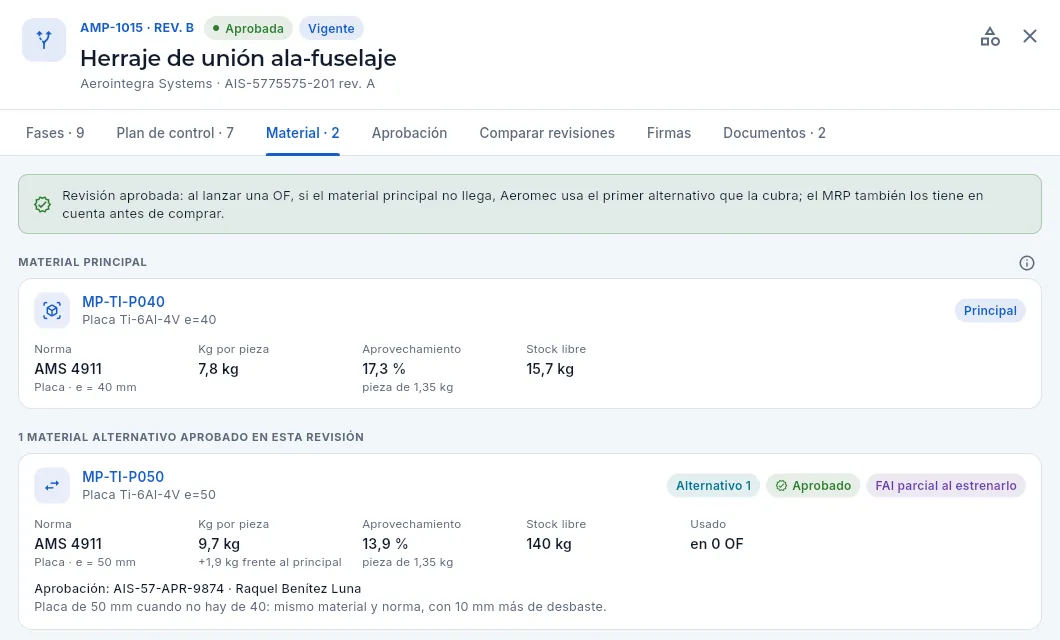Screen dimensions: 1060x640
Task: Click the routing fork icon beside AMP-1015
Action: [44, 40]
